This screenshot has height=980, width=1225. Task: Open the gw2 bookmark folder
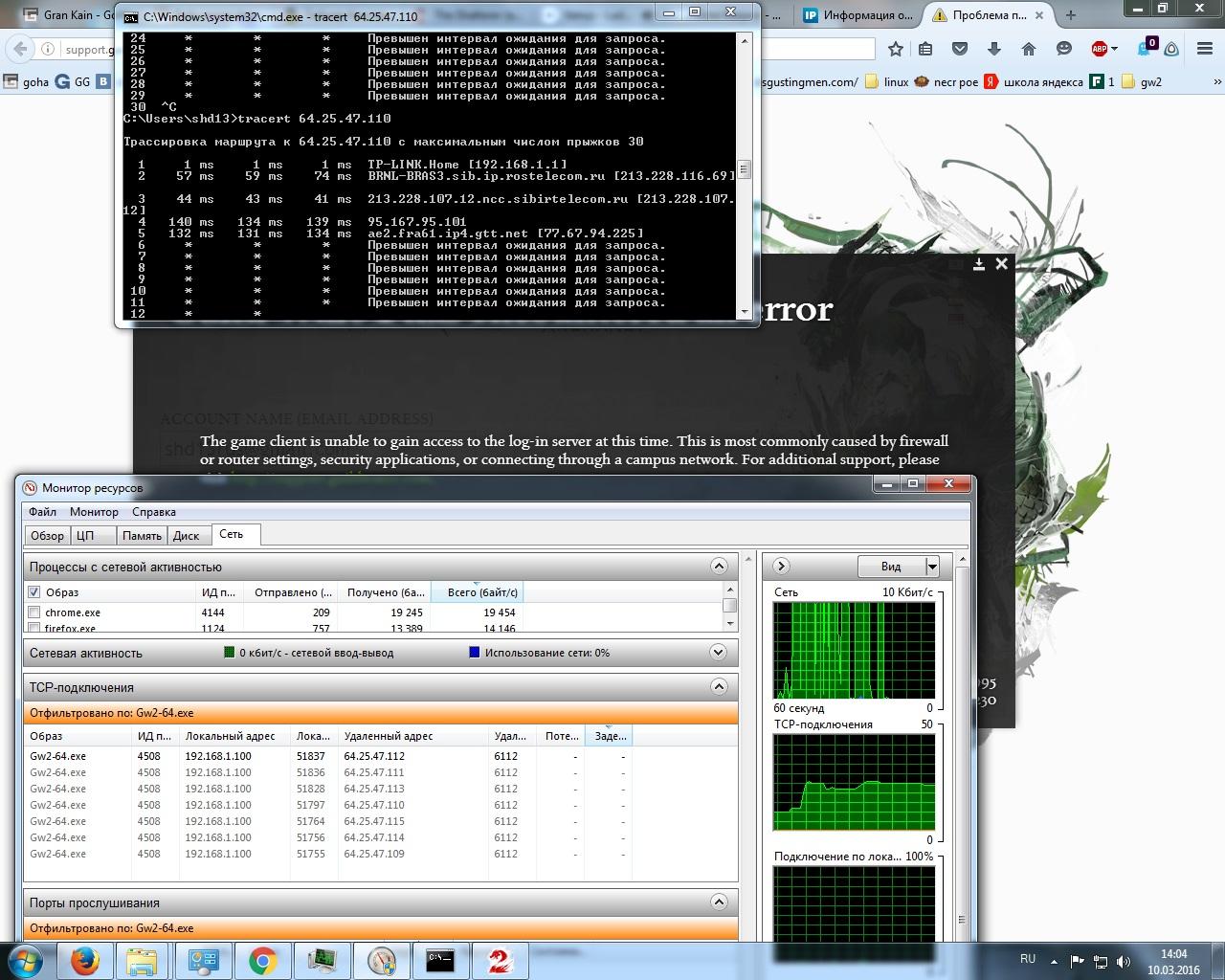1142,82
